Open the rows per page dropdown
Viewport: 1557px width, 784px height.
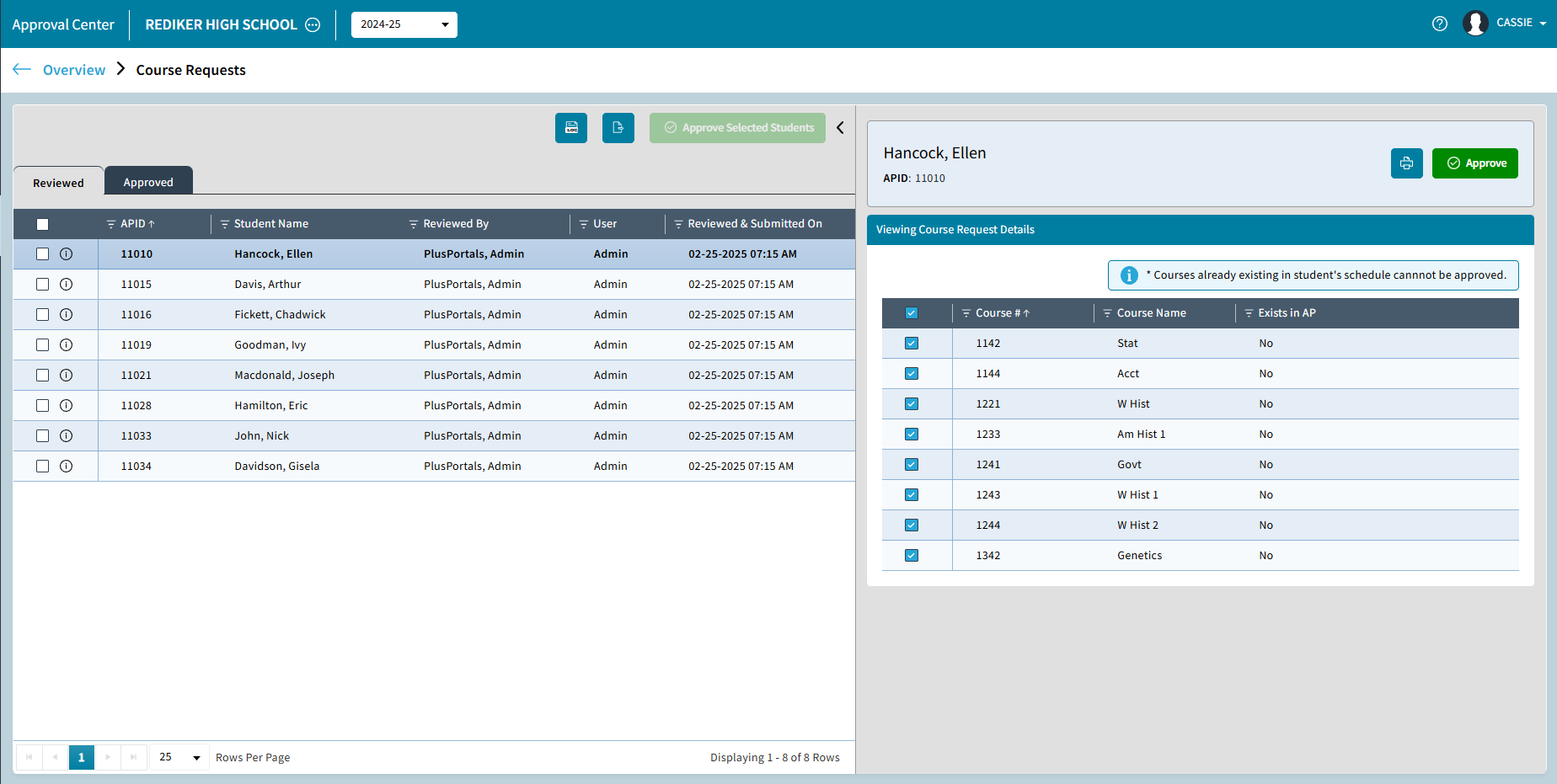point(179,757)
